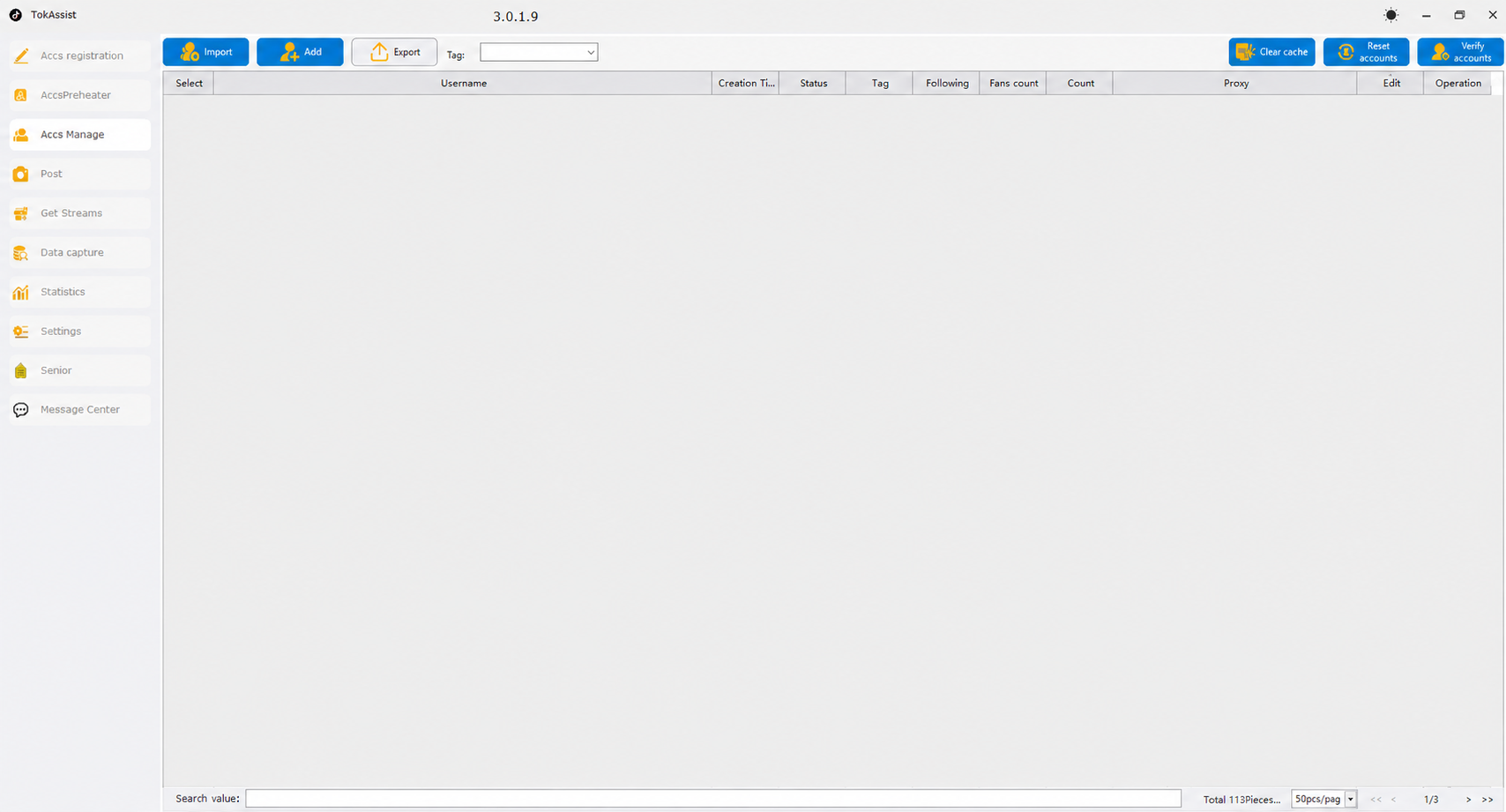
Task: Click the Clear cache button
Action: [1271, 52]
